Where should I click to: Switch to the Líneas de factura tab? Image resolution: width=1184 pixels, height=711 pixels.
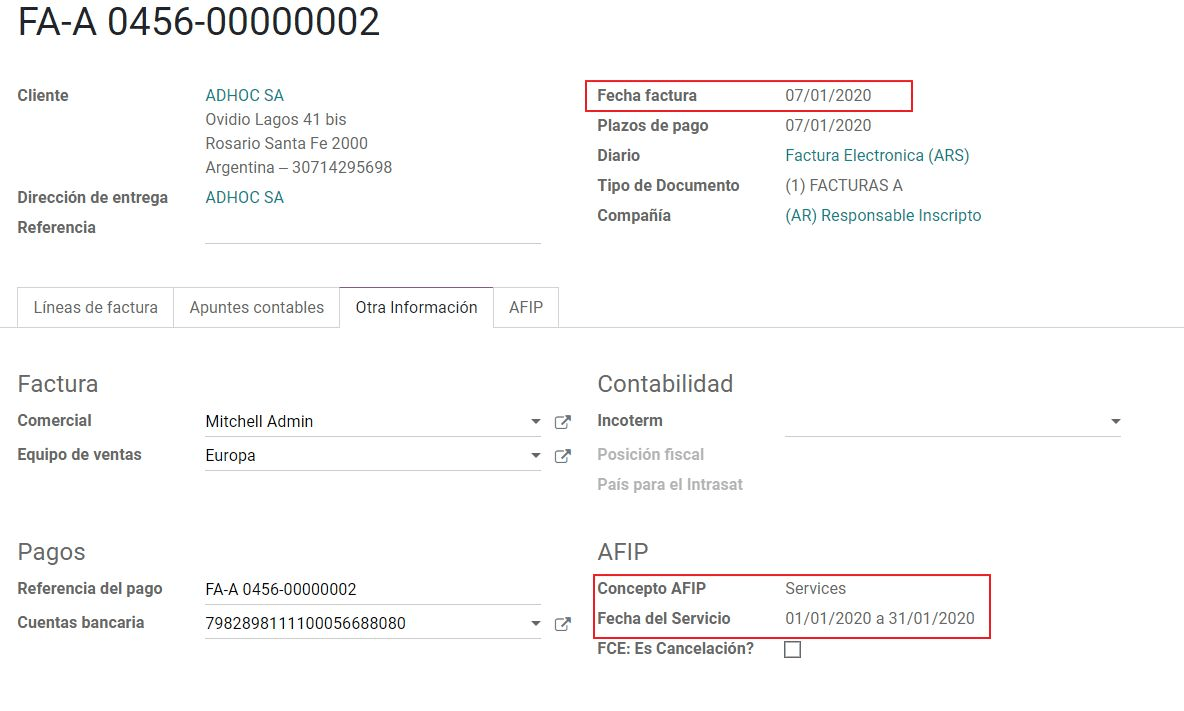[96, 308]
